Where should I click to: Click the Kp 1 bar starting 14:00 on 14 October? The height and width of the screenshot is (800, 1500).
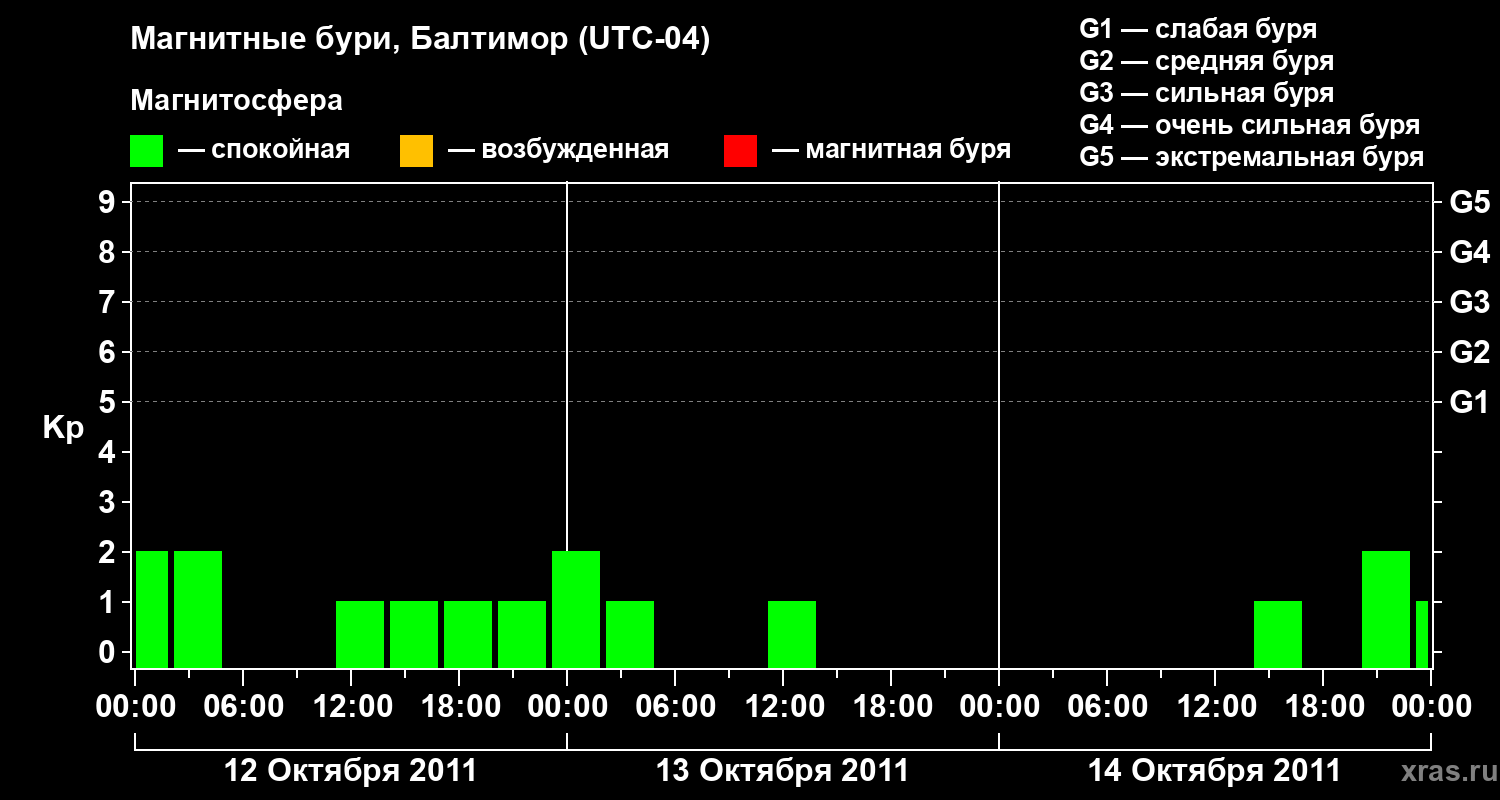(1278, 634)
